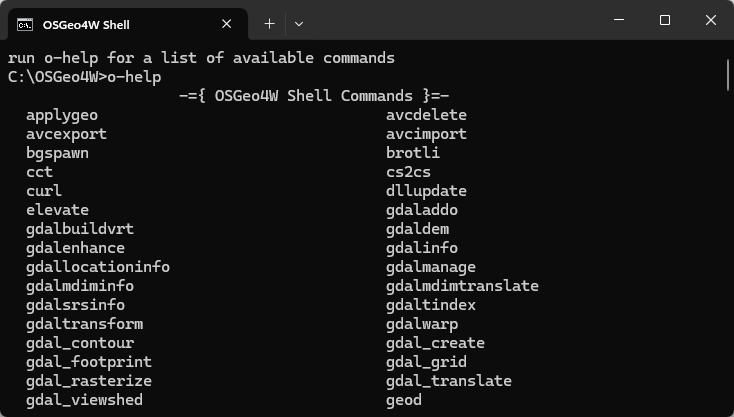This screenshot has height=417, width=734.
Task: Minimize the terminal window
Action: pyautogui.click(x=620, y=21)
